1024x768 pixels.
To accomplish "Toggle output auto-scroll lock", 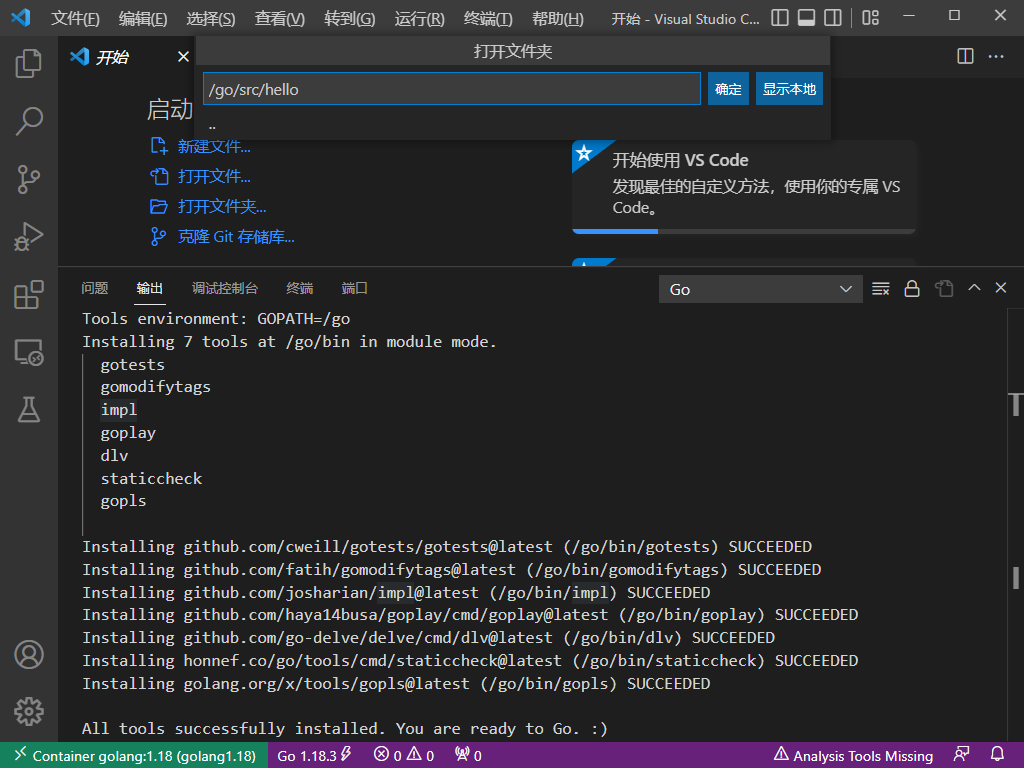I will tap(912, 289).
